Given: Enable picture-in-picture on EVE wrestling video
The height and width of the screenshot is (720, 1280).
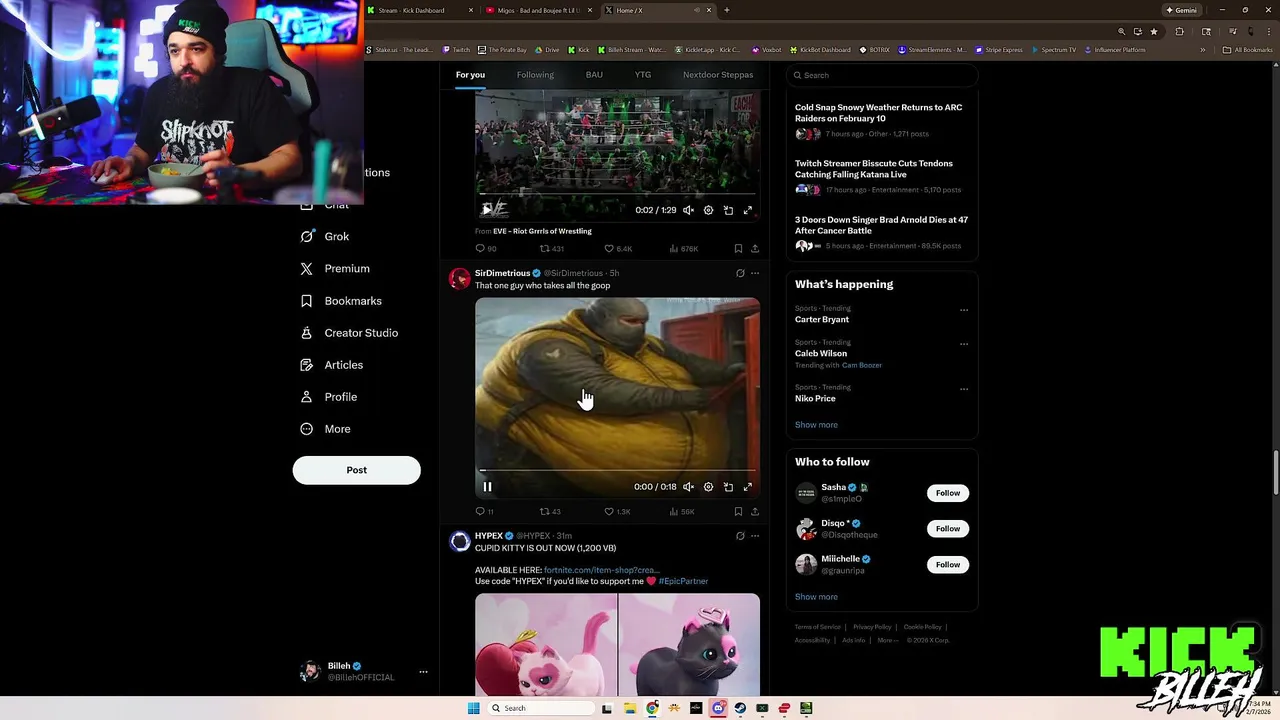Looking at the screenshot, I should pos(728,210).
